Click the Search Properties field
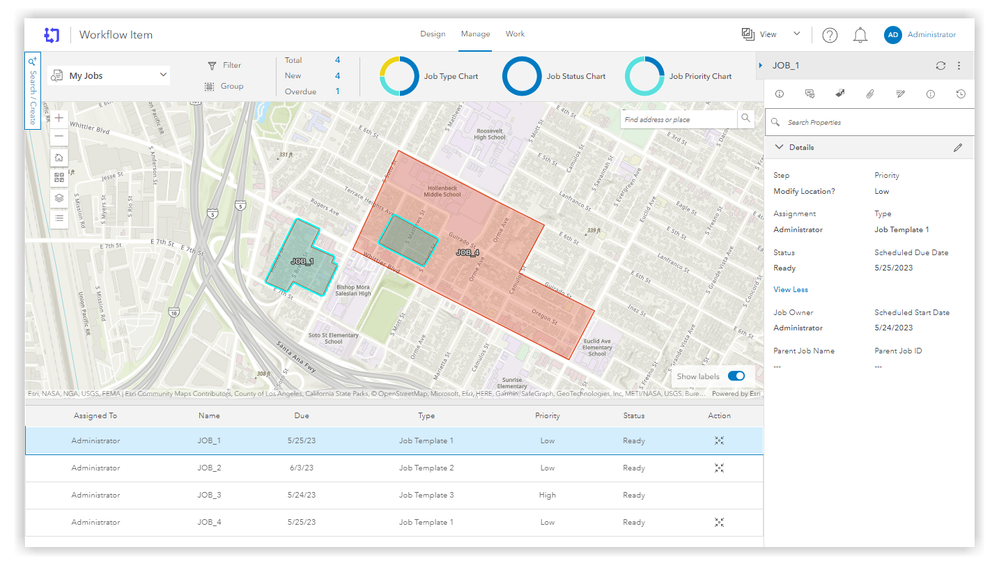Screen dimensions: 999x573 (870, 122)
